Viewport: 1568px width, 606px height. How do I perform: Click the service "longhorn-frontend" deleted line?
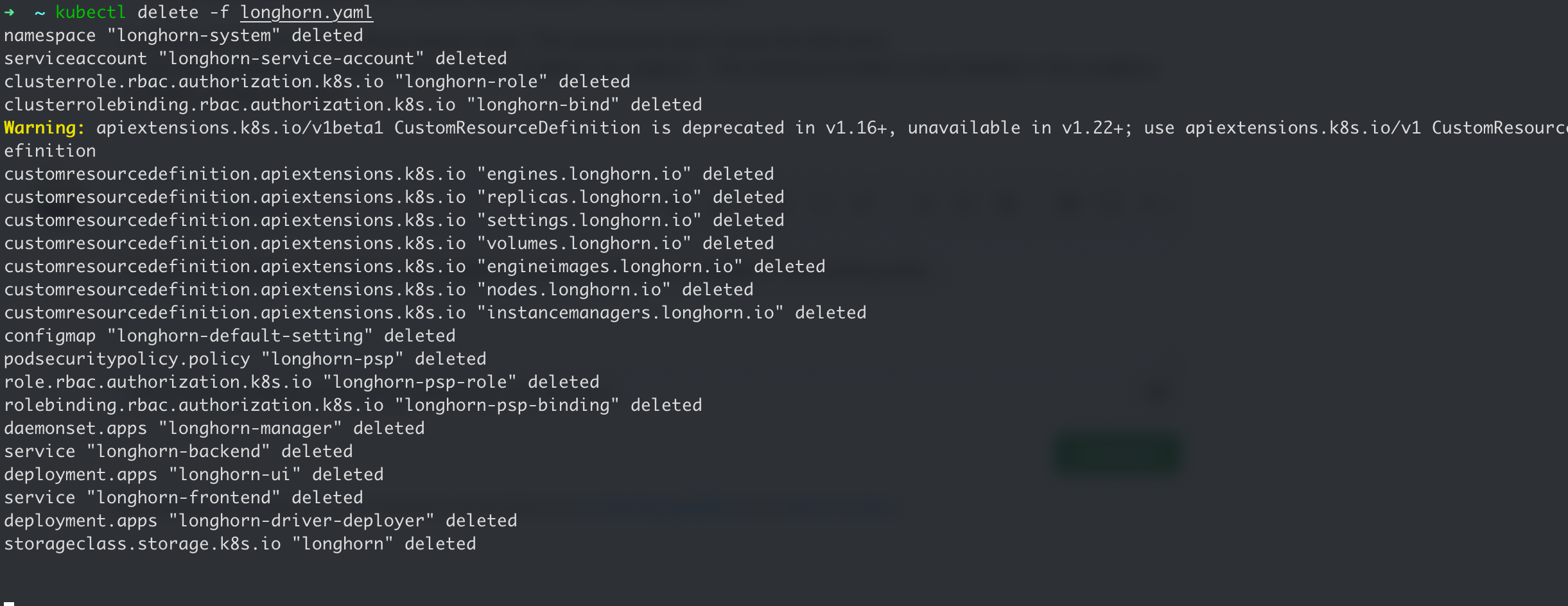(x=184, y=498)
